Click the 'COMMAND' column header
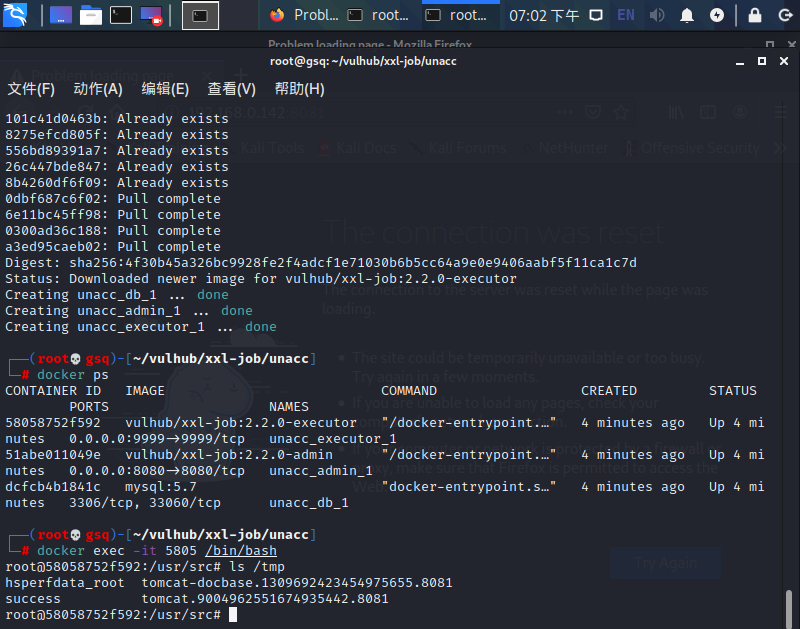The height and width of the screenshot is (629, 800). coord(409,391)
